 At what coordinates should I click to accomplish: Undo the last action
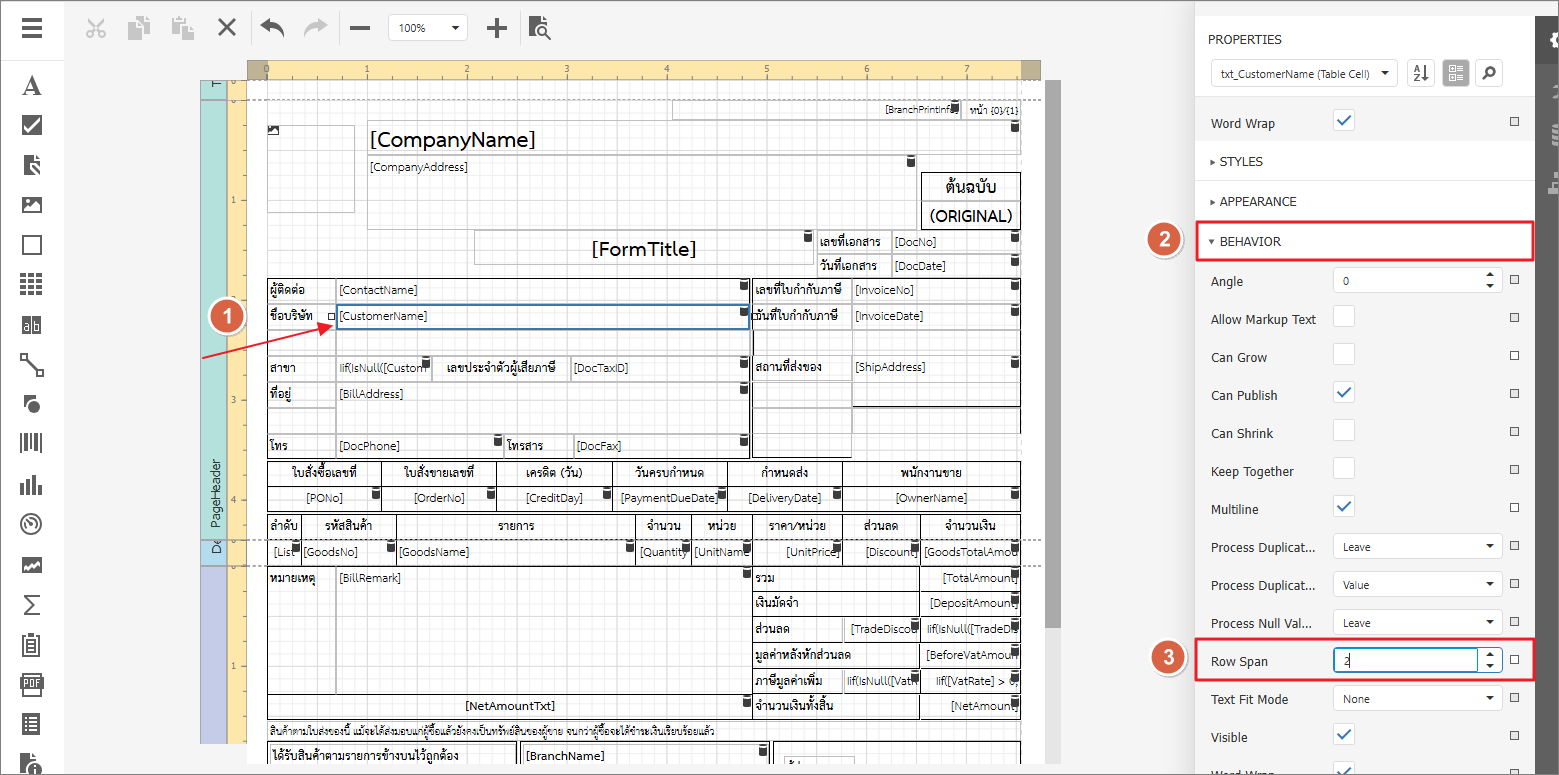[272, 28]
